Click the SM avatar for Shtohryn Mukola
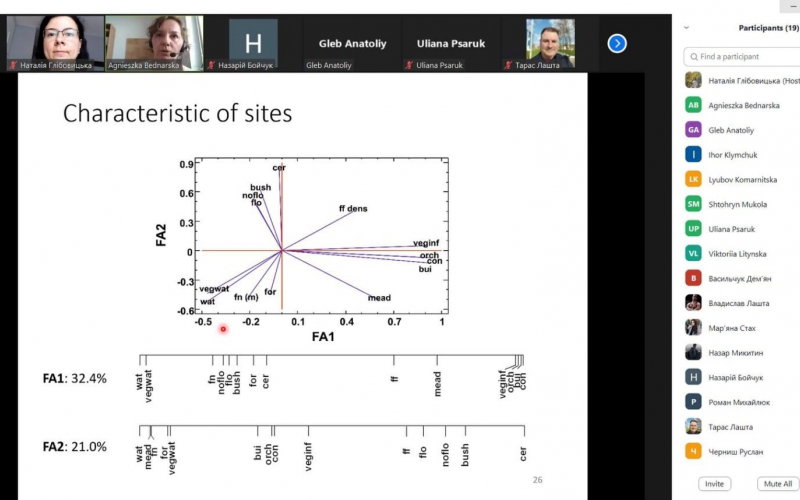 pyautogui.click(x=693, y=204)
